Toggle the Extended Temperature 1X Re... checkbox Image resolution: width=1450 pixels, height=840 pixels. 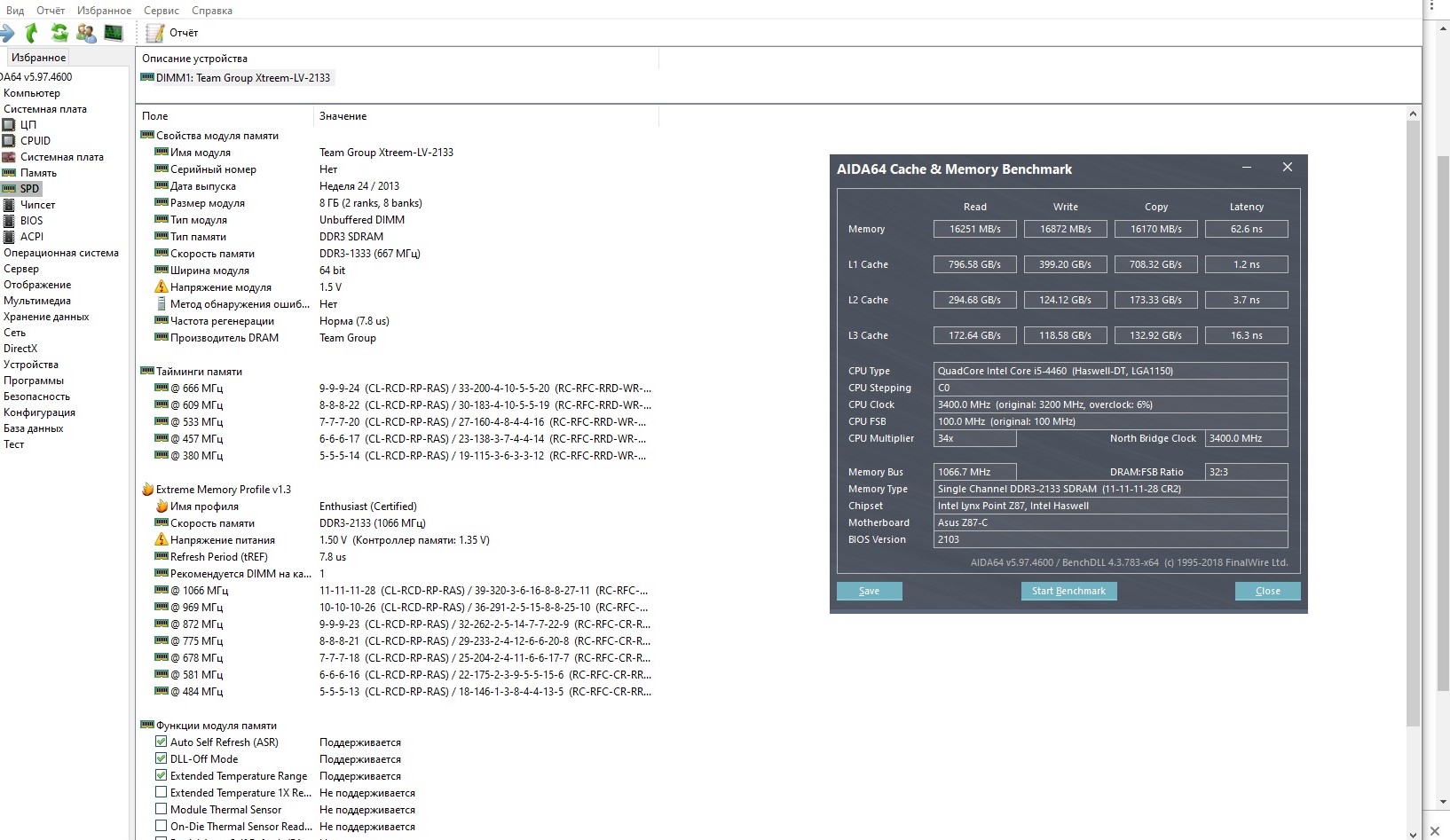tap(161, 792)
